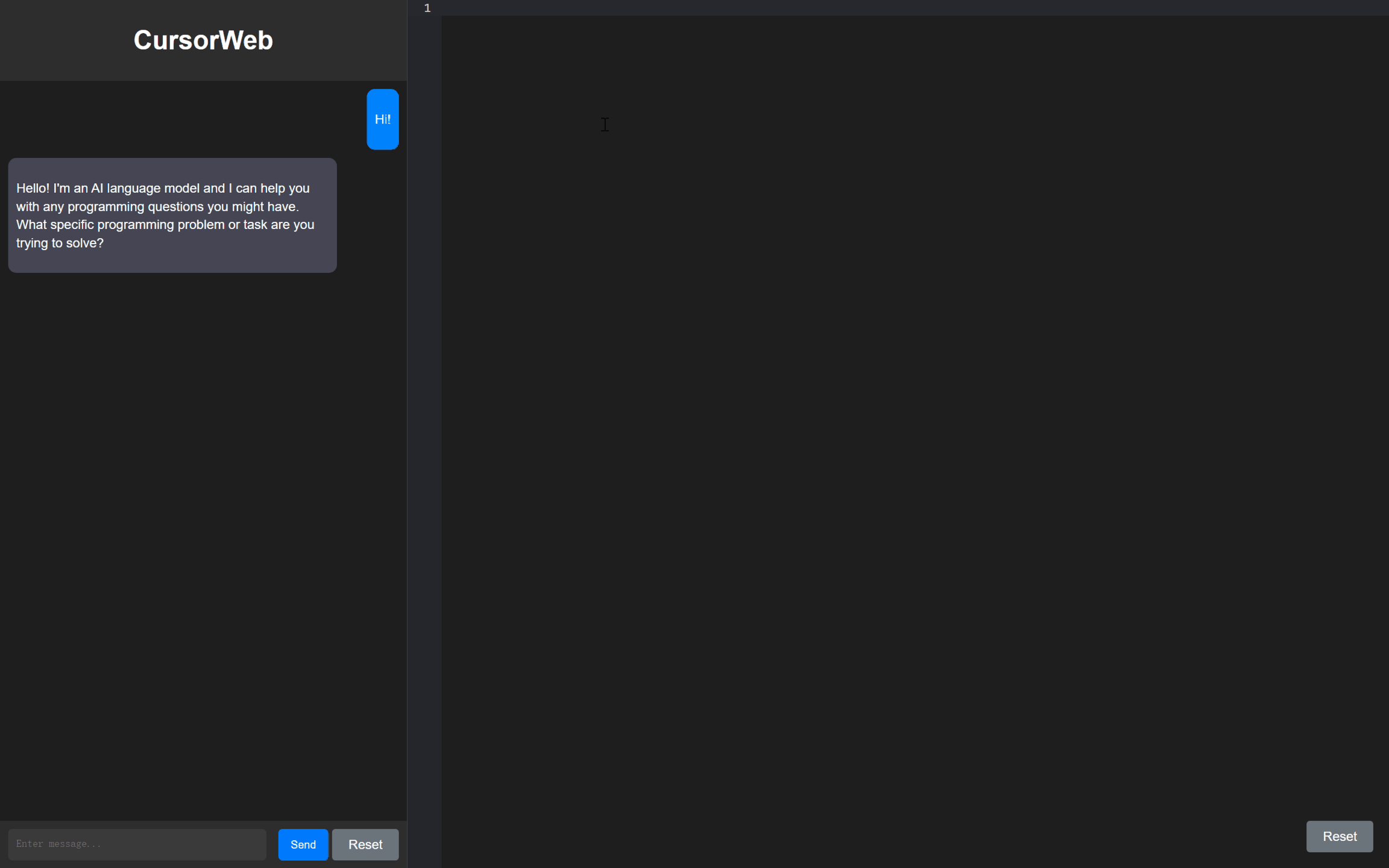
Task: Click "trying to solve?" in the reply
Action: [60, 244]
